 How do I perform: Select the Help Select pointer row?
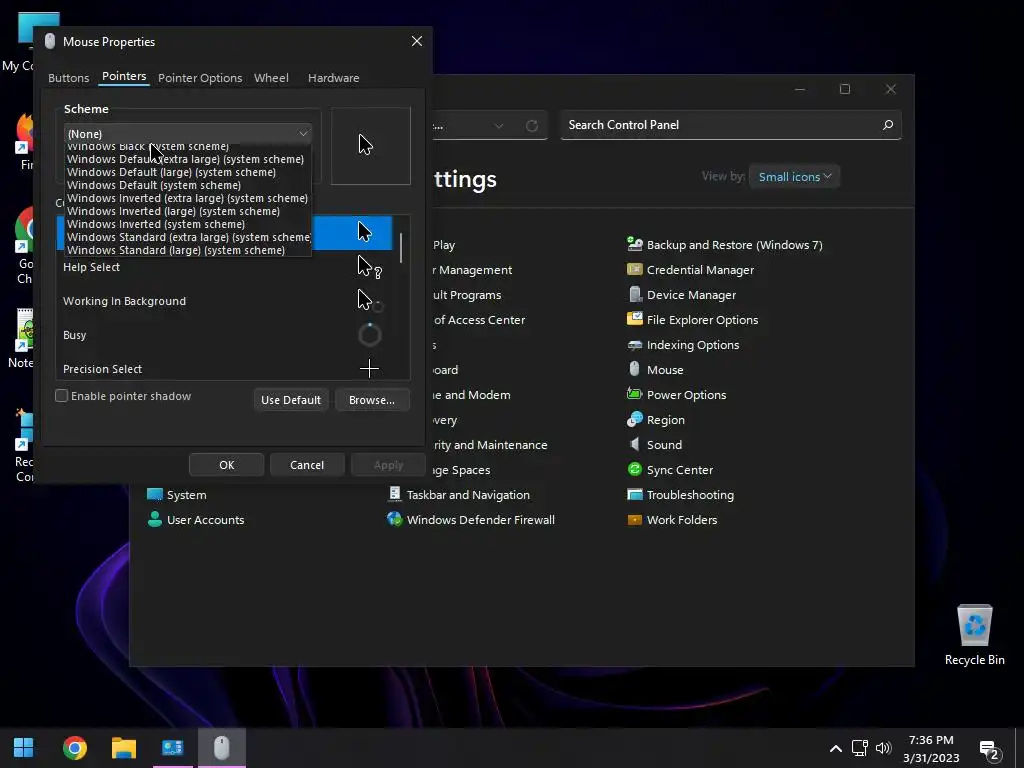click(x=224, y=267)
